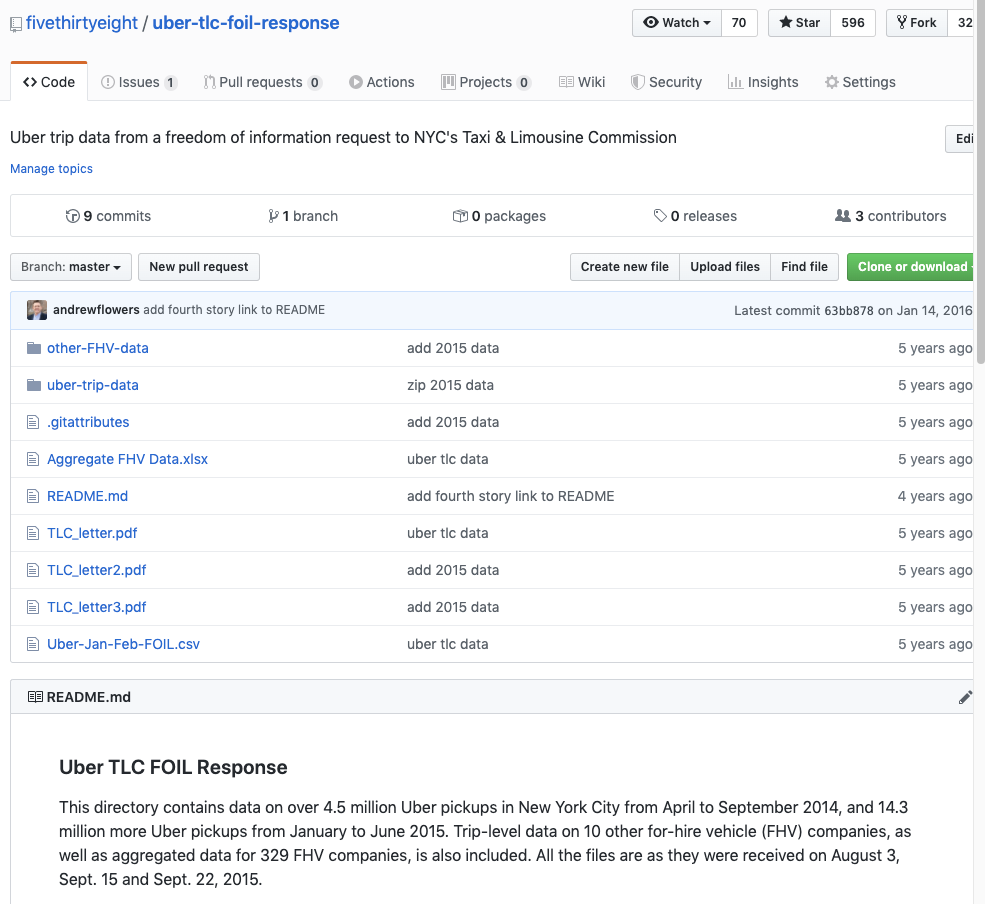
Task: Click the graph icon on Insights tab
Action: coord(735,82)
